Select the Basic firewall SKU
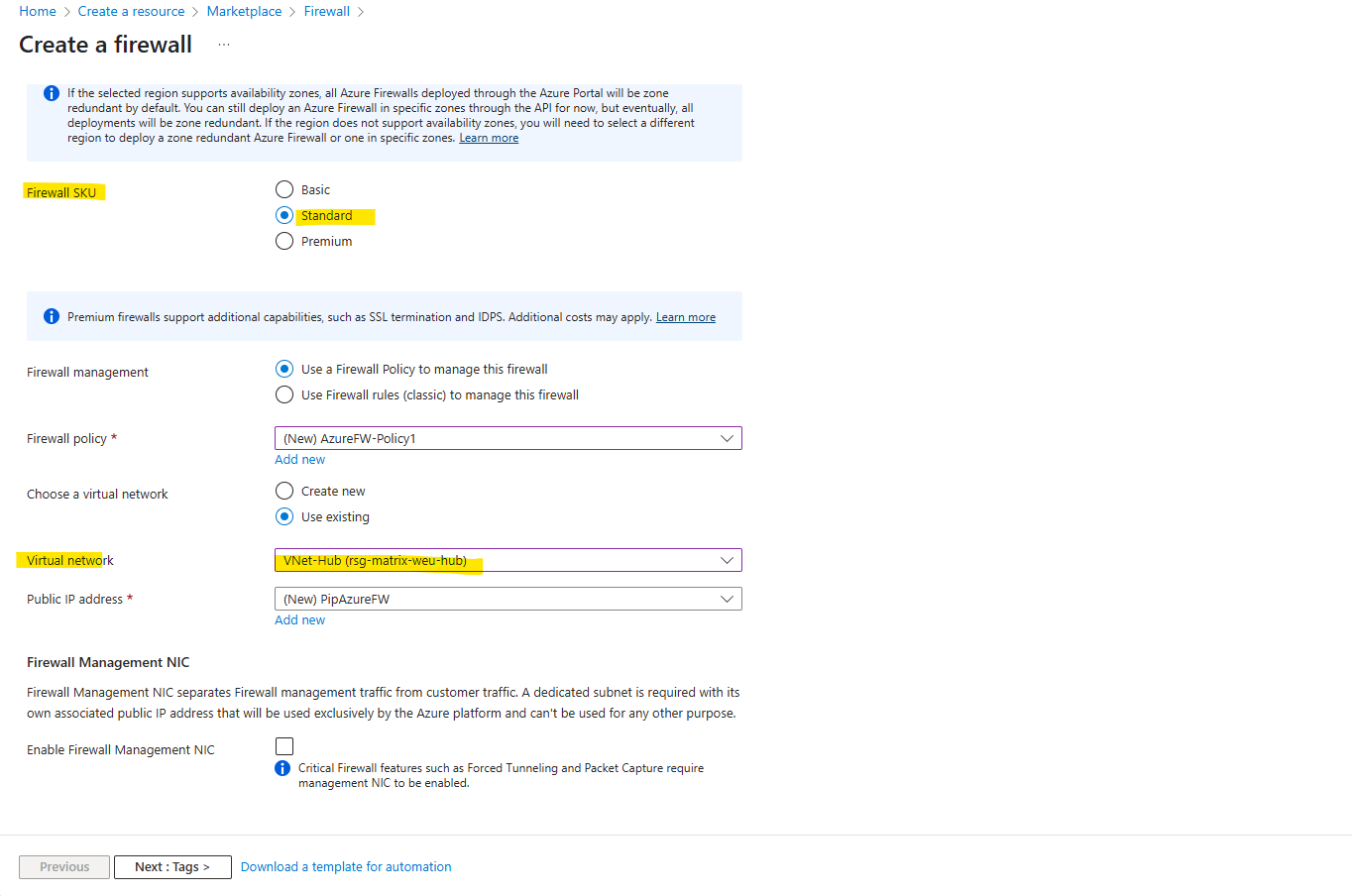Screen dimensions: 1352x896 coord(284,189)
